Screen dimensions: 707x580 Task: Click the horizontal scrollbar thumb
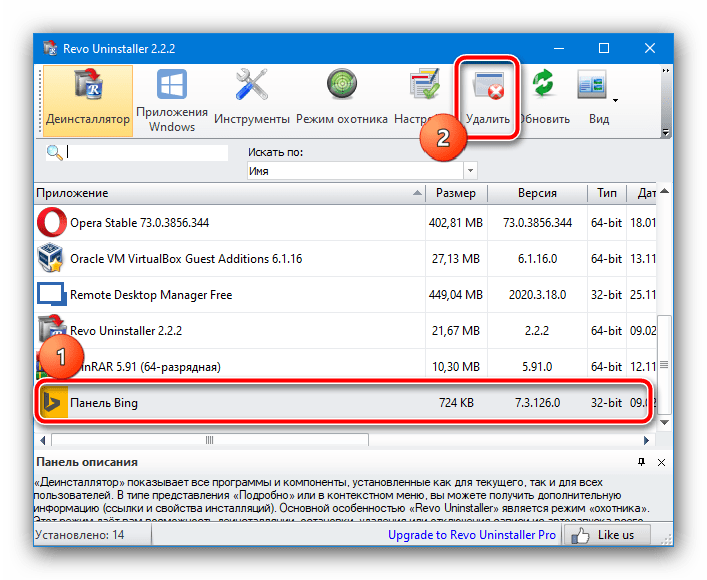point(210,440)
